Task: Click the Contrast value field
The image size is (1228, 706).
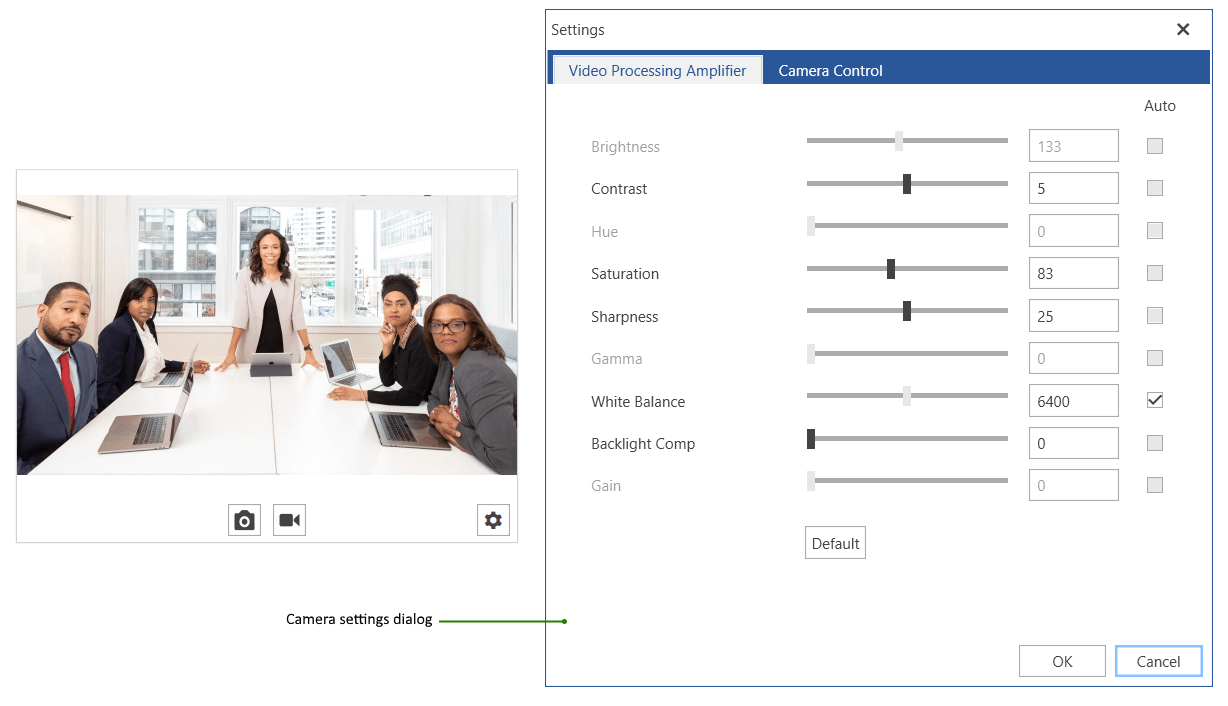Action: click(x=1073, y=187)
